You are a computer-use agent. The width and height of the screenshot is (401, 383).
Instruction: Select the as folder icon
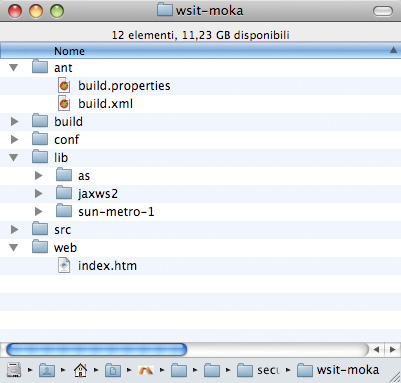point(64,175)
